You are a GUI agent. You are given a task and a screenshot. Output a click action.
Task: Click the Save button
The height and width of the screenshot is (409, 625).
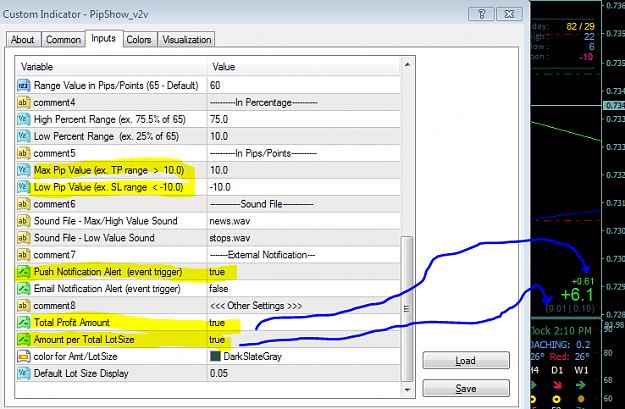[x=466, y=388]
